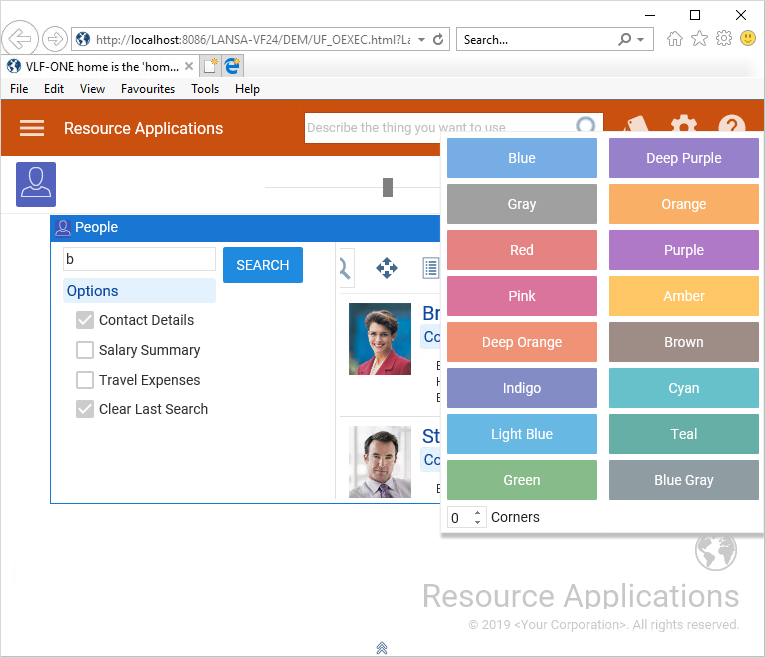Expand the address bar URL dropdown
The image size is (766, 658).
[421, 40]
